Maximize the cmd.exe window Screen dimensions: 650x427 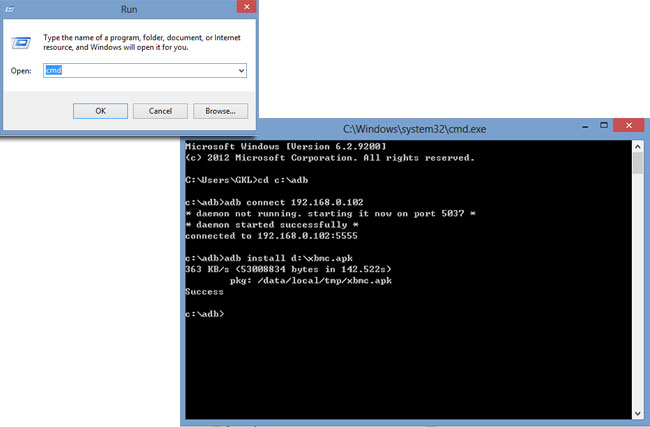[x=604, y=125]
